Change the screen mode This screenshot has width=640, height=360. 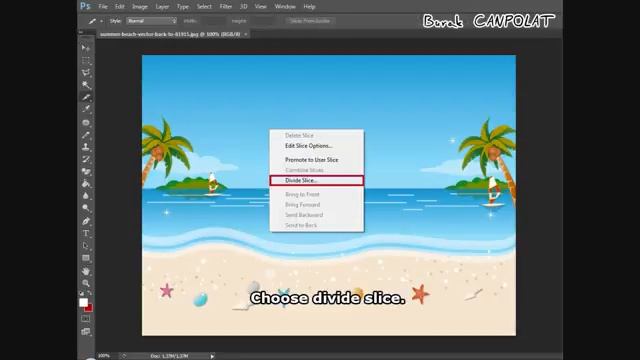click(86, 331)
